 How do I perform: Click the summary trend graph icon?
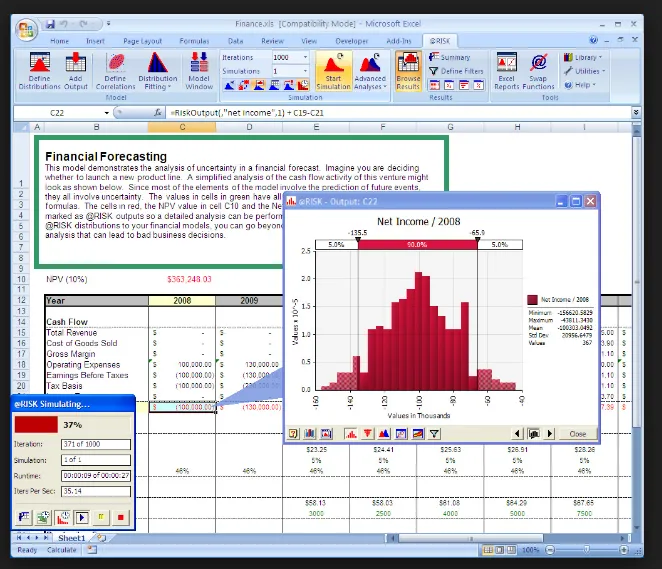coord(418,434)
